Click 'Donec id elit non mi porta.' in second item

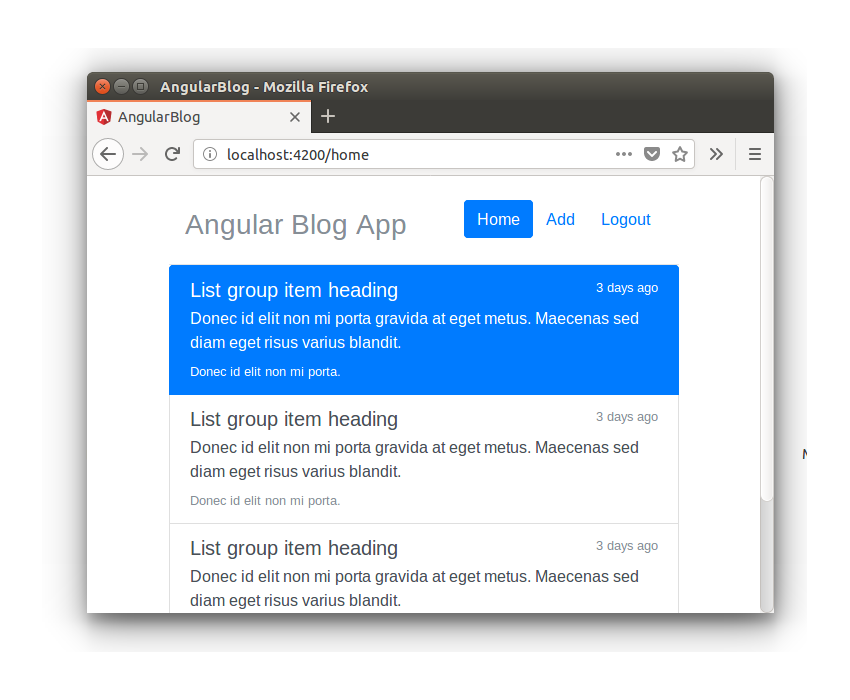(265, 501)
